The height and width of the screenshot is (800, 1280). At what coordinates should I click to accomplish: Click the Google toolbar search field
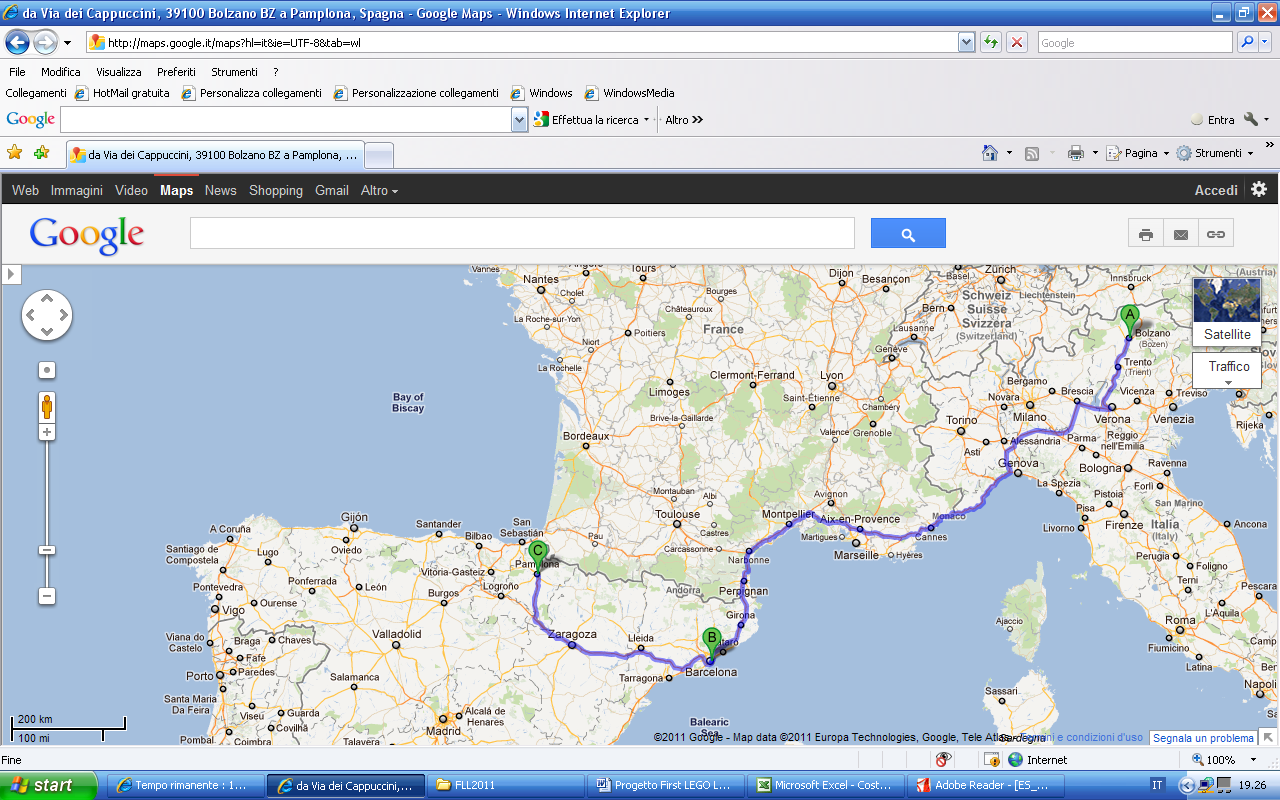[x=286, y=120]
